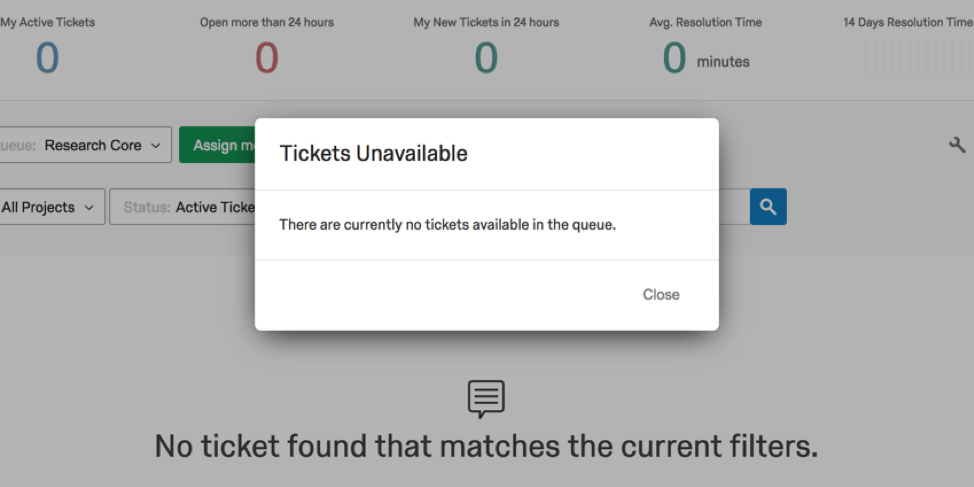Select the Open more than 24 hours count
The width and height of the screenshot is (974, 487).
click(266, 58)
